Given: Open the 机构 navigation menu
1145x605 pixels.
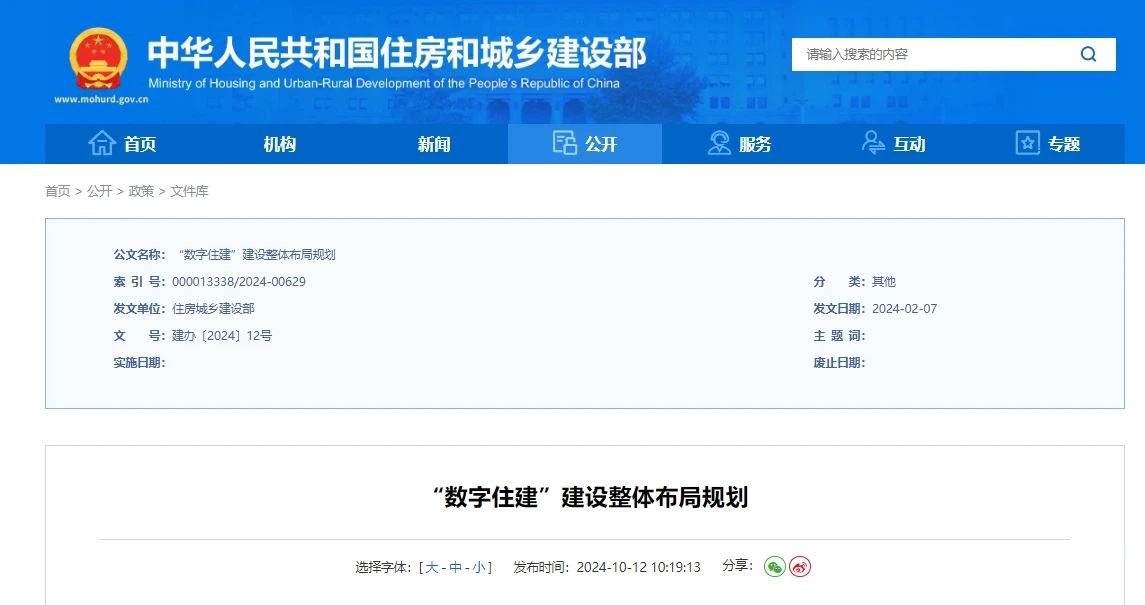Looking at the screenshot, I should 279,144.
